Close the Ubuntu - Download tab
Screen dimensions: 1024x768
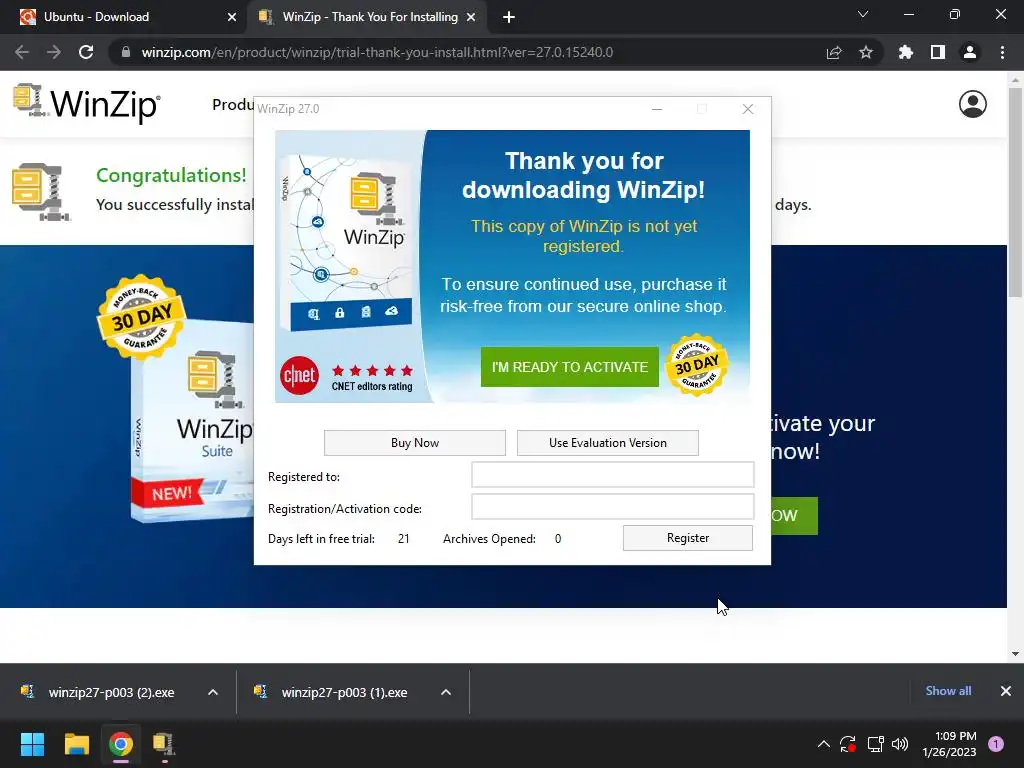tap(232, 18)
